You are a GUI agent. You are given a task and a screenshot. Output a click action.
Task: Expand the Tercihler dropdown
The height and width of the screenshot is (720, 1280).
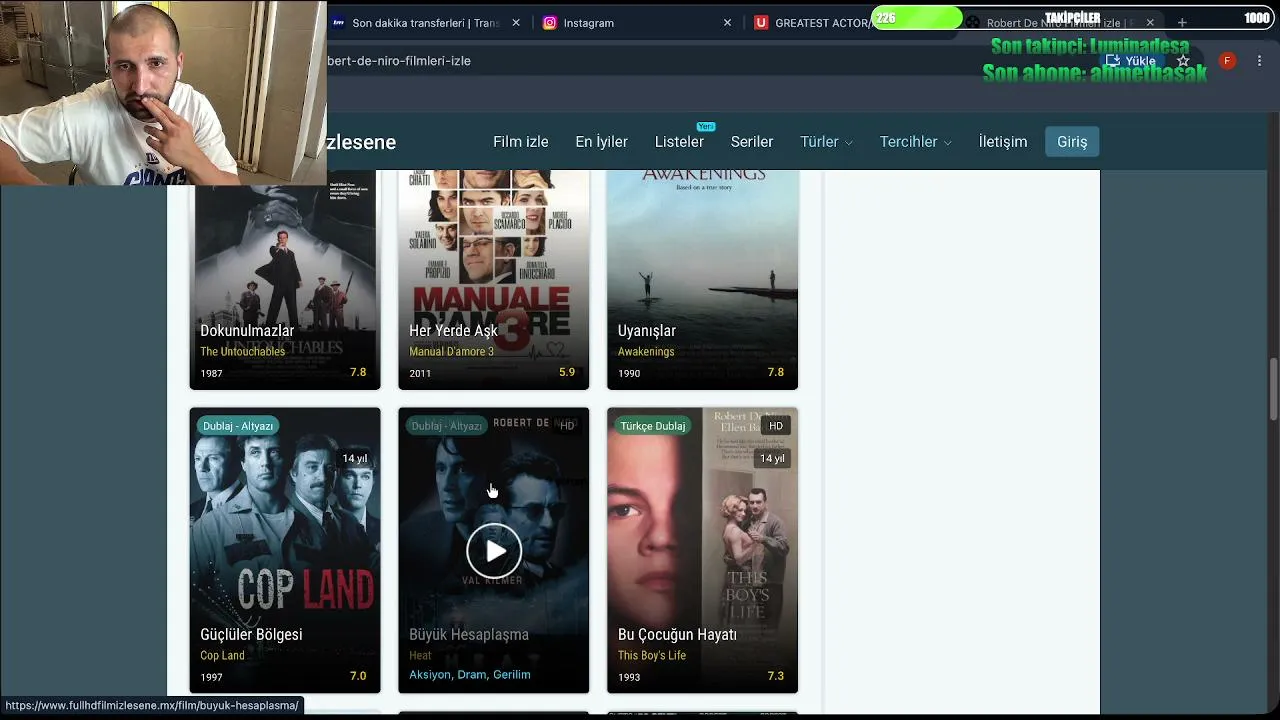pos(915,142)
